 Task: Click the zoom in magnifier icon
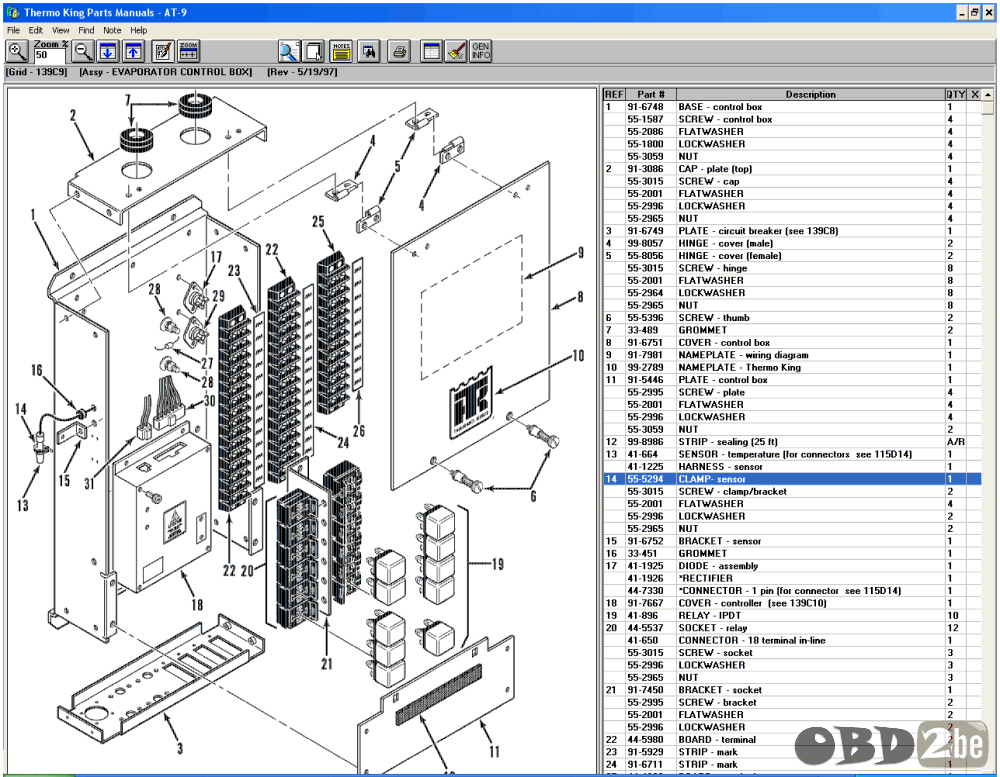pos(17,51)
